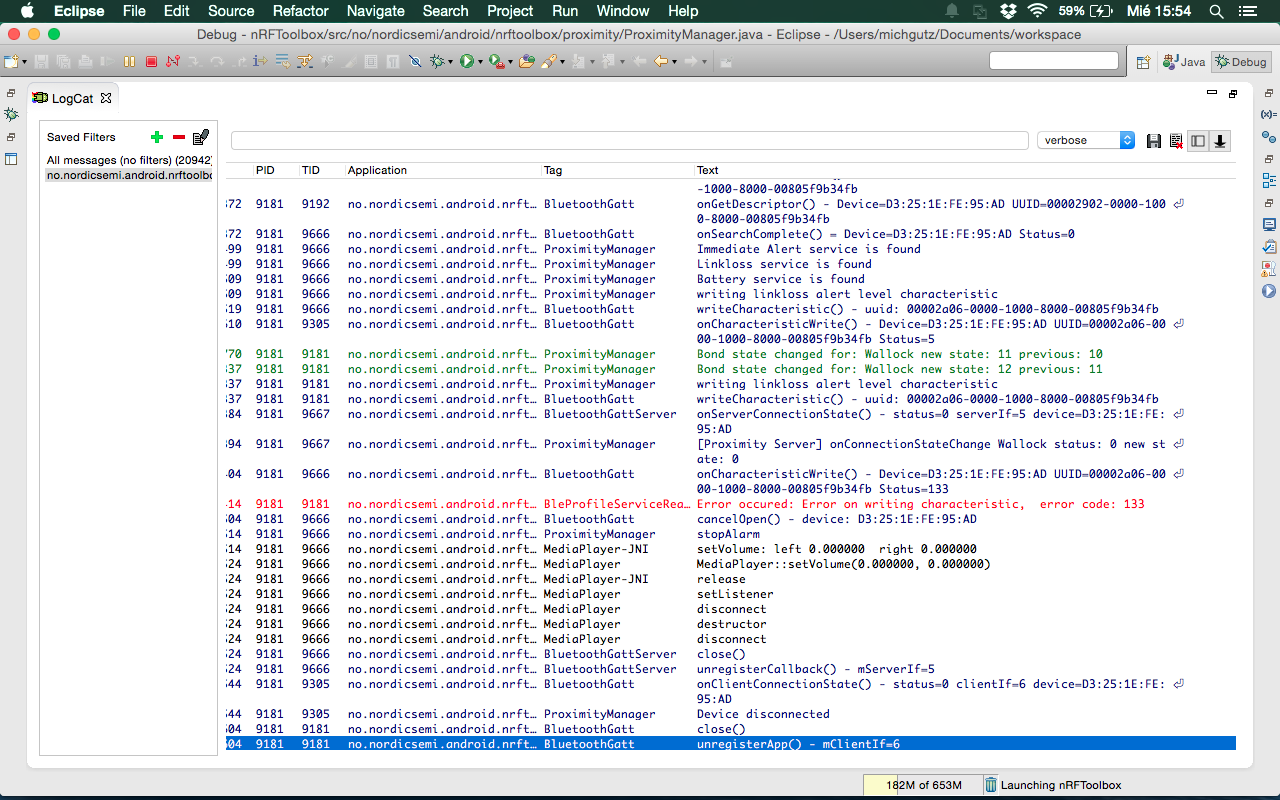Select the red 'Error occured' log line
Image resolution: width=1280 pixels, height=800 pixels.
(731, 504)
